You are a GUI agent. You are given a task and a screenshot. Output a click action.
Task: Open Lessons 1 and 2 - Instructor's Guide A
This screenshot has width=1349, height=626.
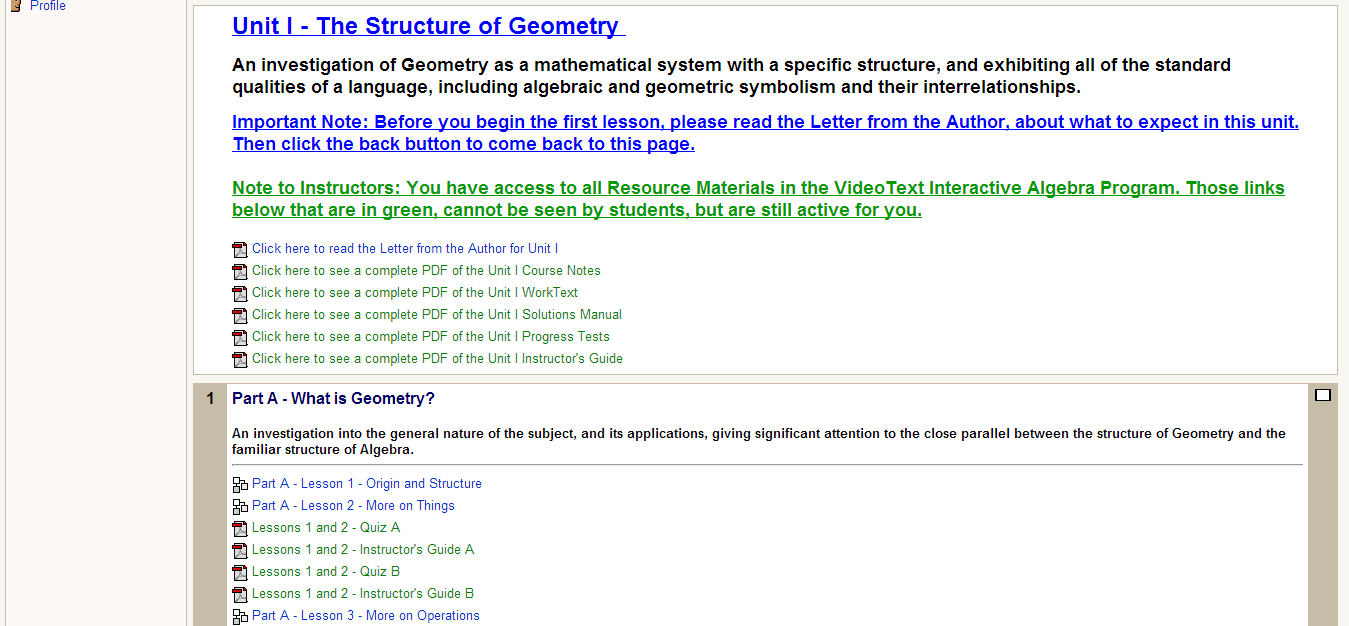click(x=363, y=550)
